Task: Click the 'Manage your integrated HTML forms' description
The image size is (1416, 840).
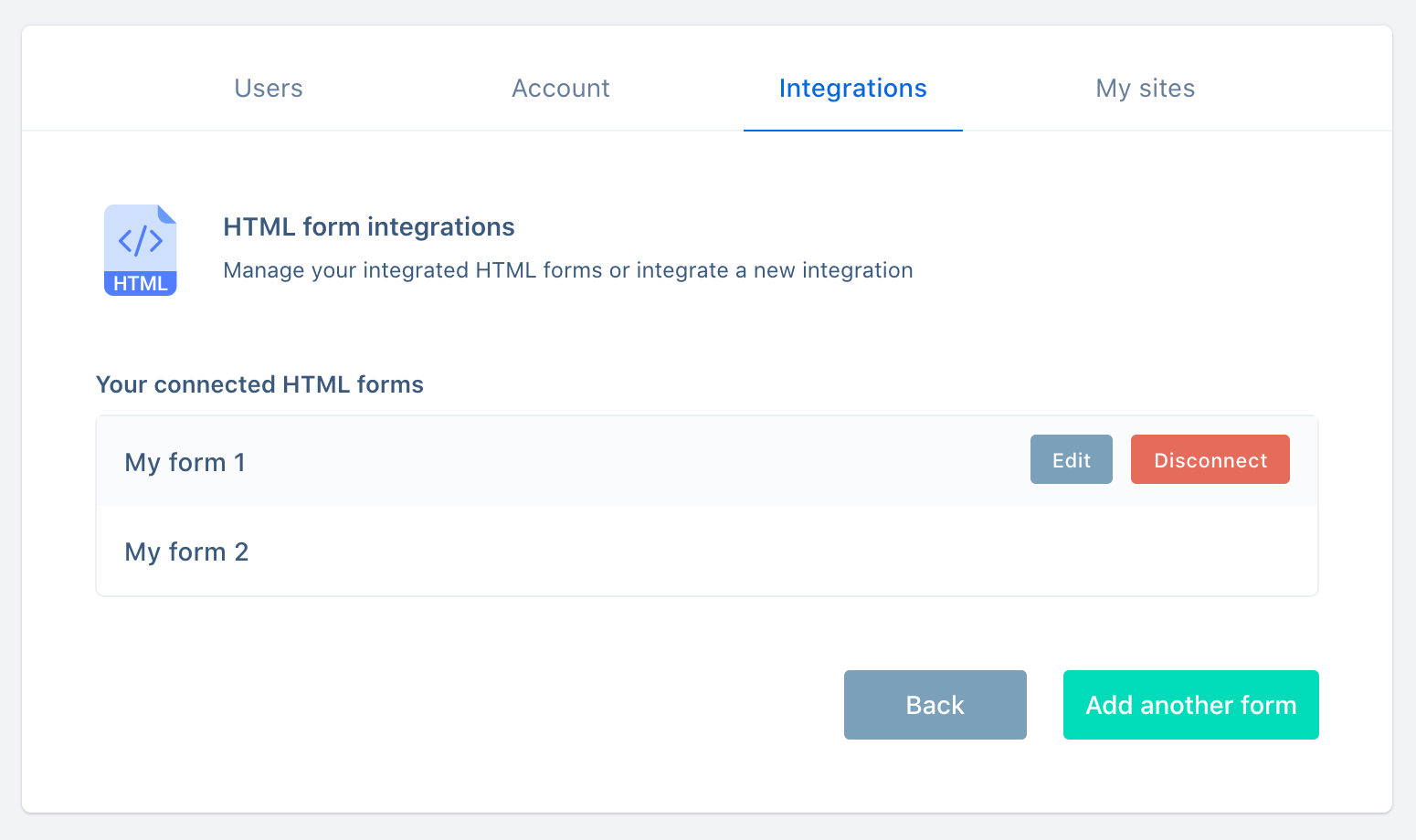Action: 568,270
